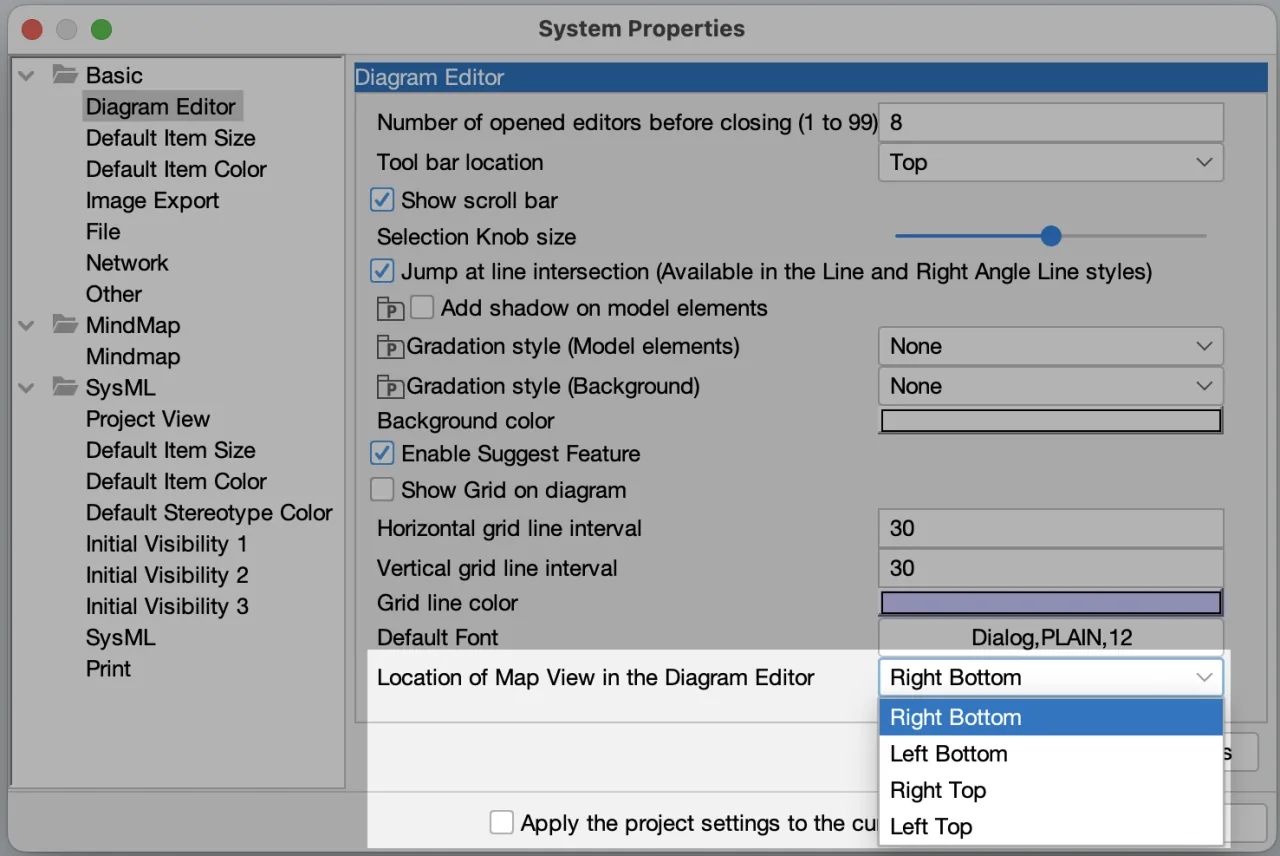1280x856 pixels.
Task: Open Print settings
Action: [108, 669]
